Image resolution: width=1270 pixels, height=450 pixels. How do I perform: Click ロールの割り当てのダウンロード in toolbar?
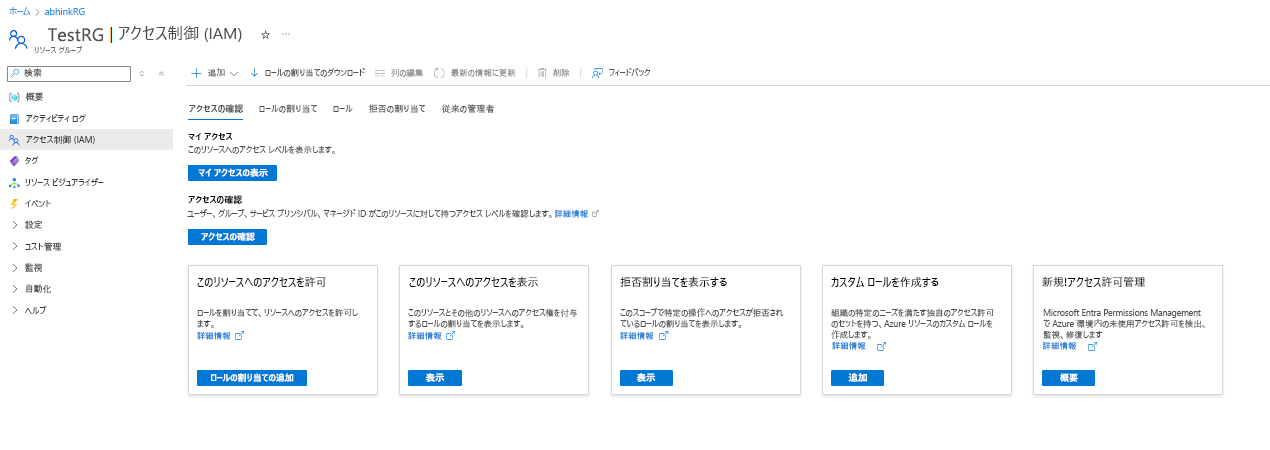coord(307,73)
